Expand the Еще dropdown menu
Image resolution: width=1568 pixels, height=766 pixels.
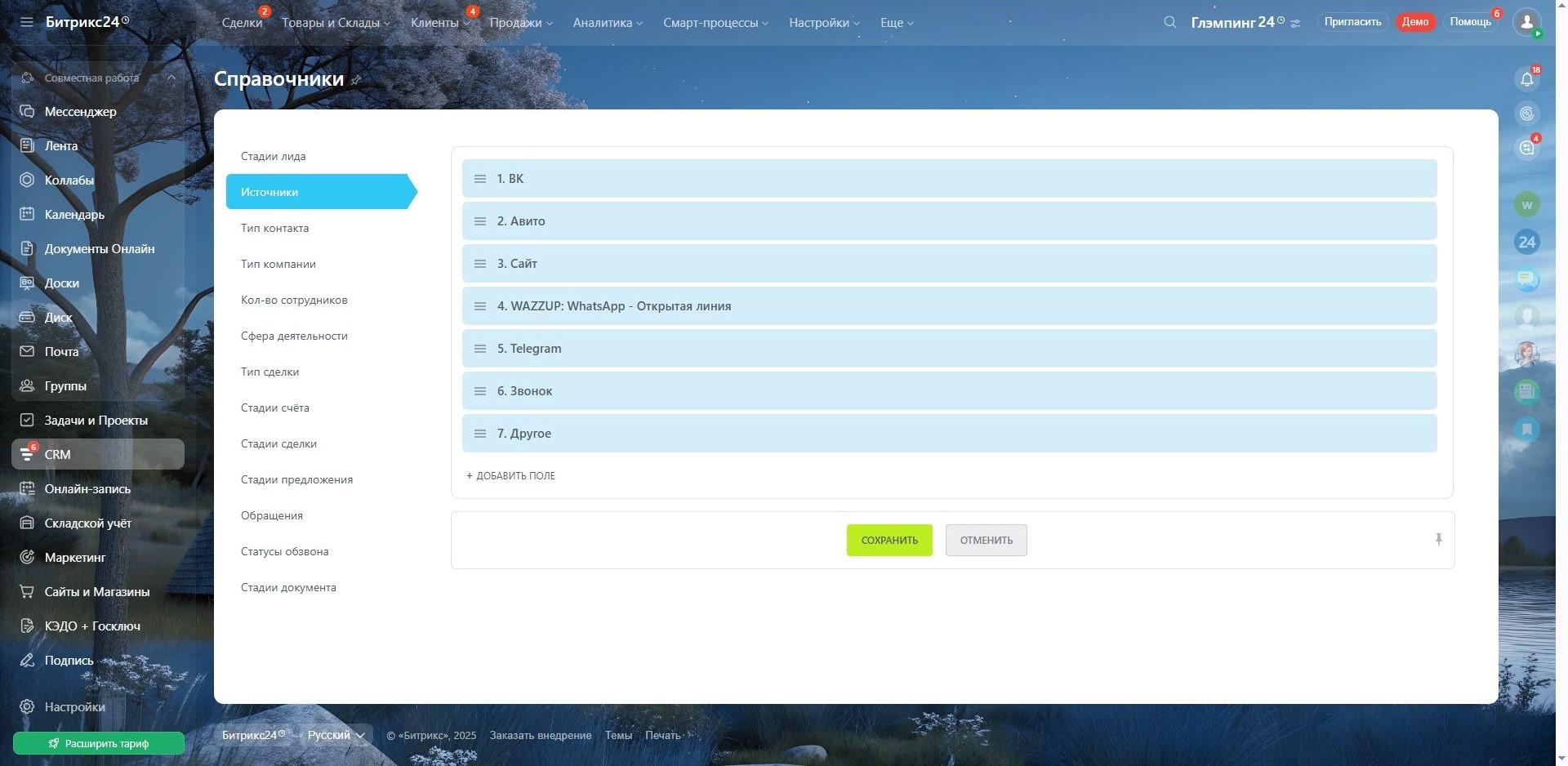[897, 23]
